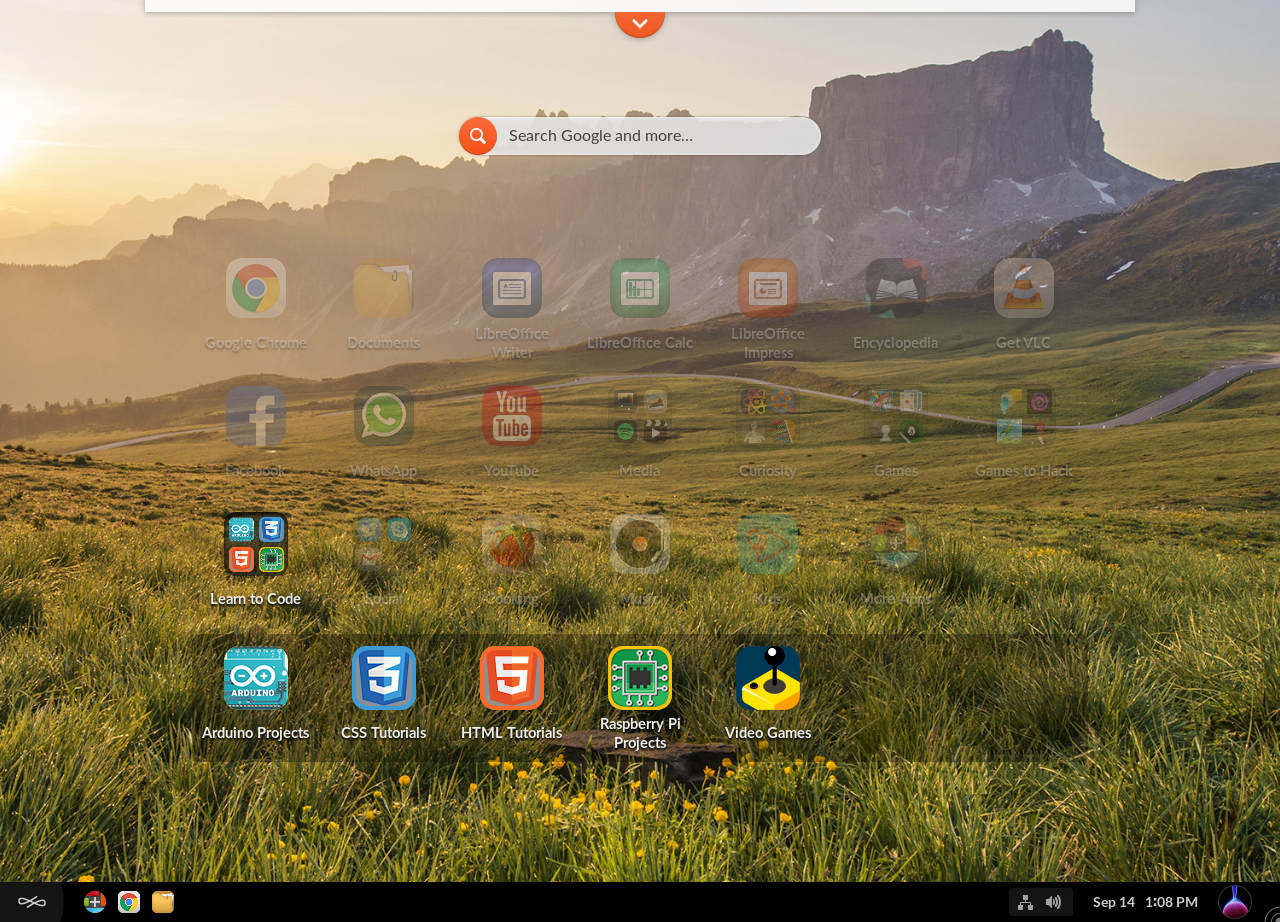Click the Learn to Code folder icon
The height and width of the screenshot is (922, 1280).
point(256,544)
